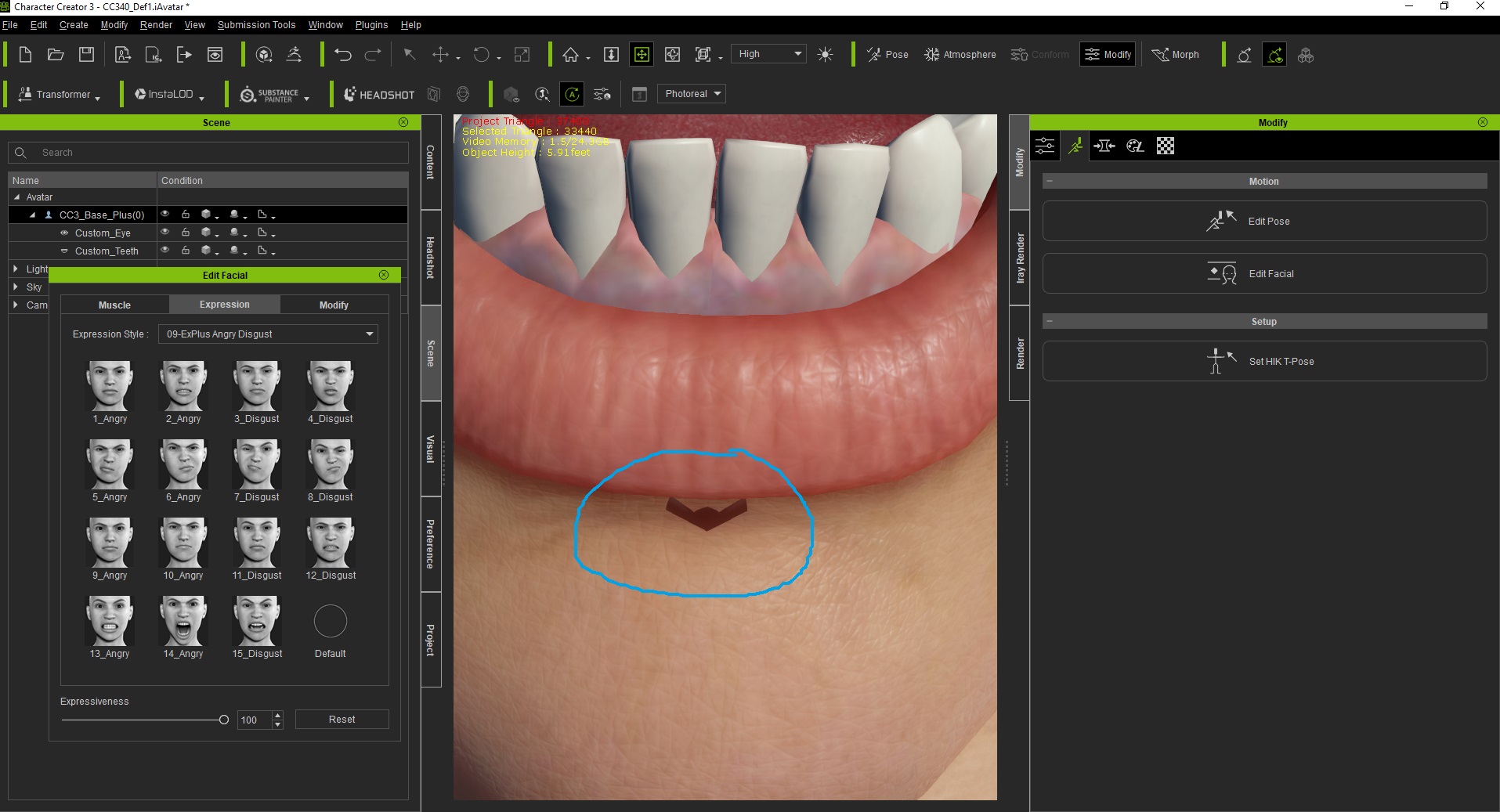Collapse the Motion section in Modify
1500x812 pixels.
1050,181
